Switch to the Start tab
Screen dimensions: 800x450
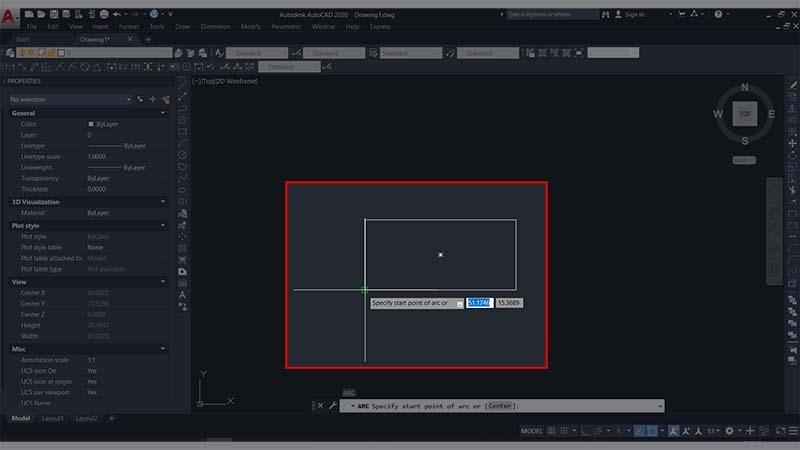tap(23, 39)
